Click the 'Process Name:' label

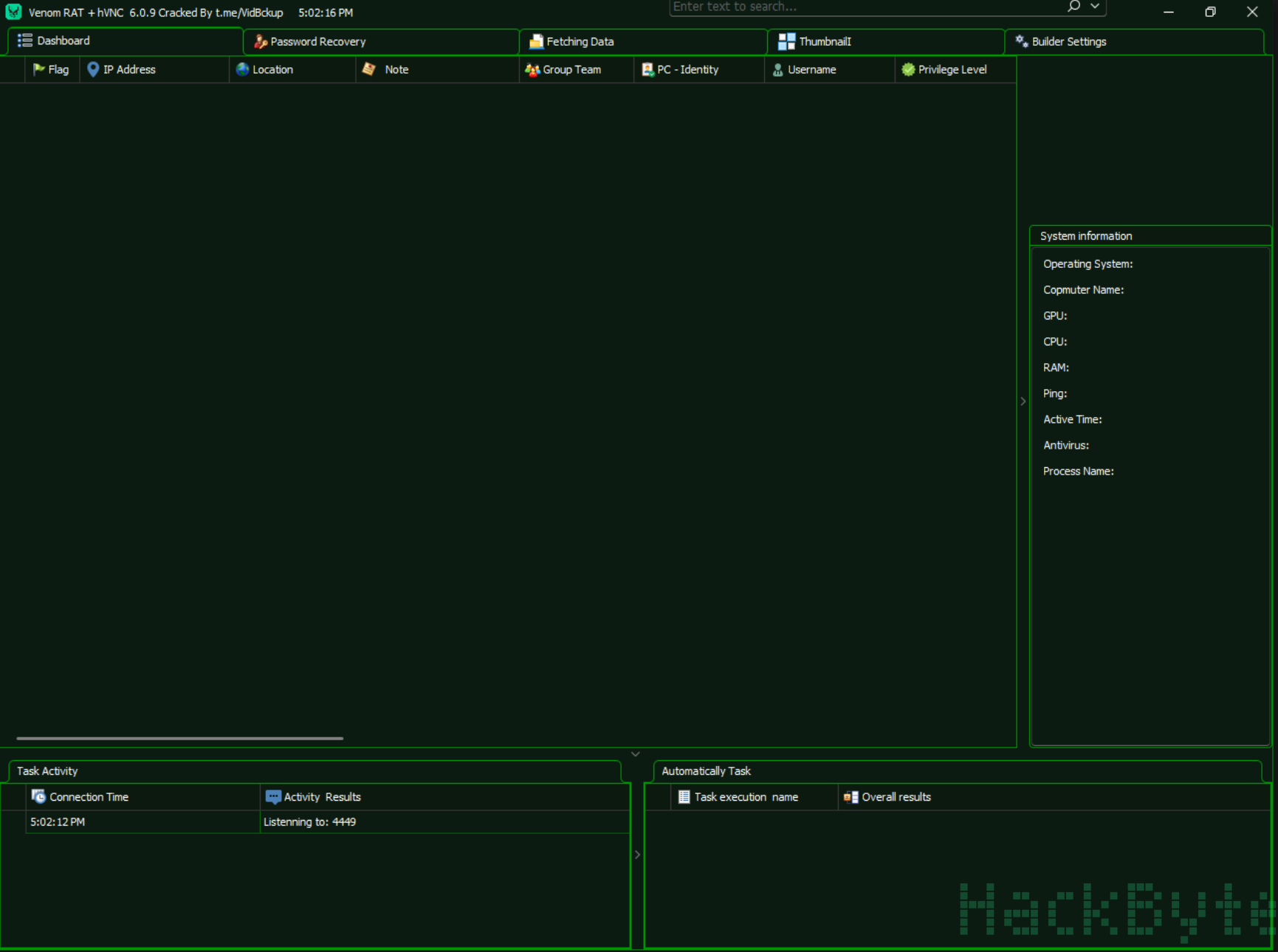coord(1078,471)
